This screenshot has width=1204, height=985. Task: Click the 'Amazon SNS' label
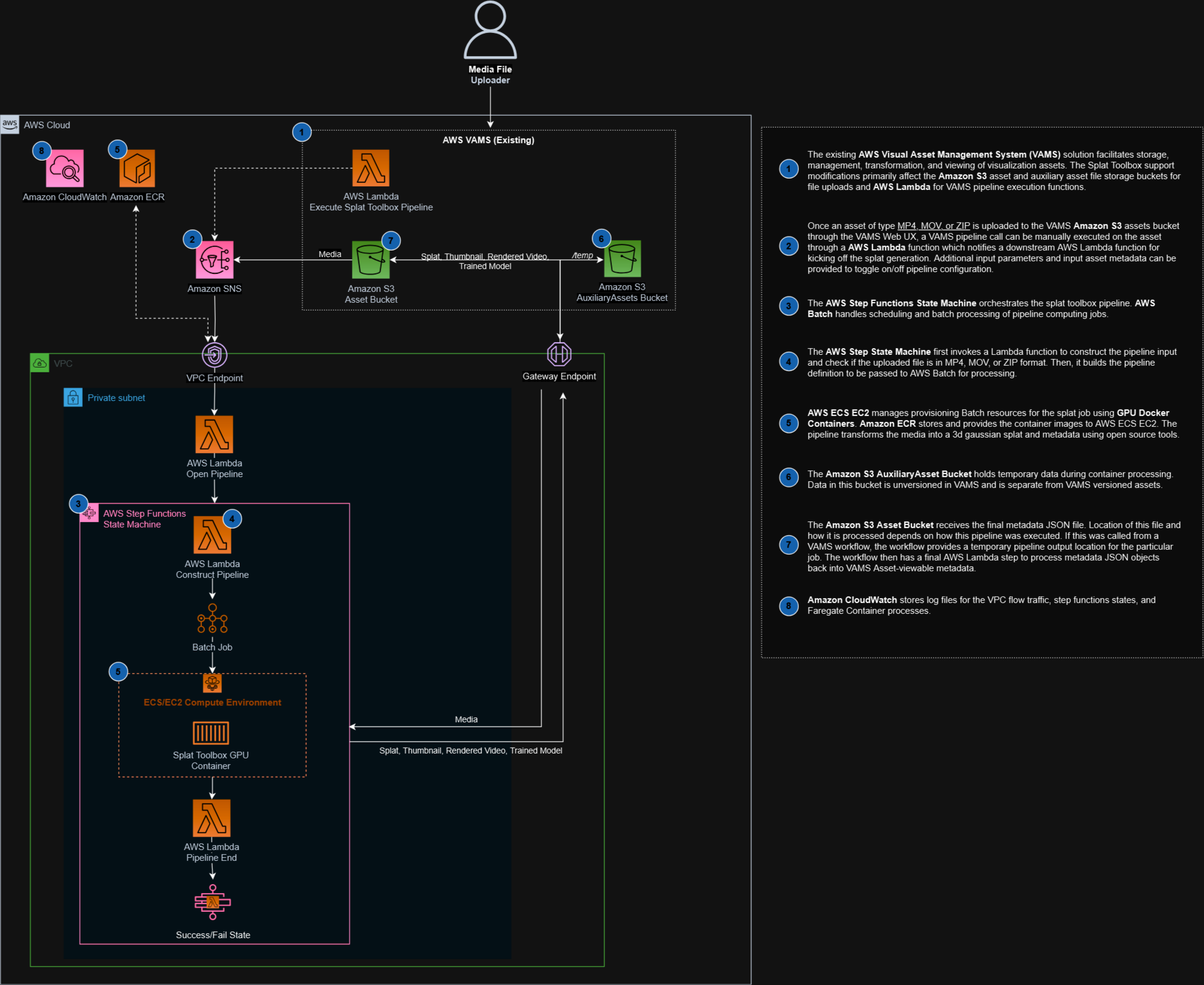[215, 289]
